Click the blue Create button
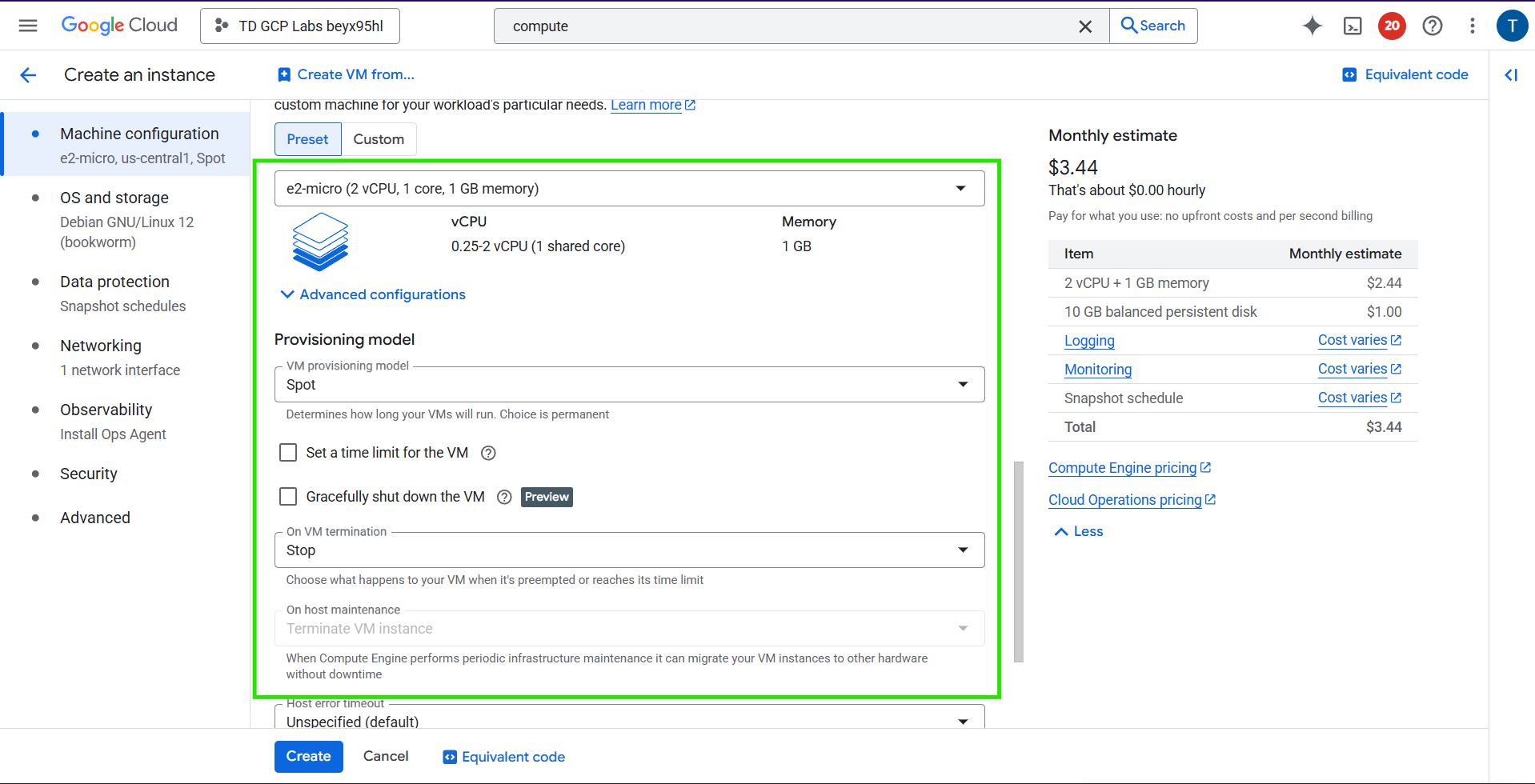The height and width of the screenshot is (784, 1535). tap(308, 757)
